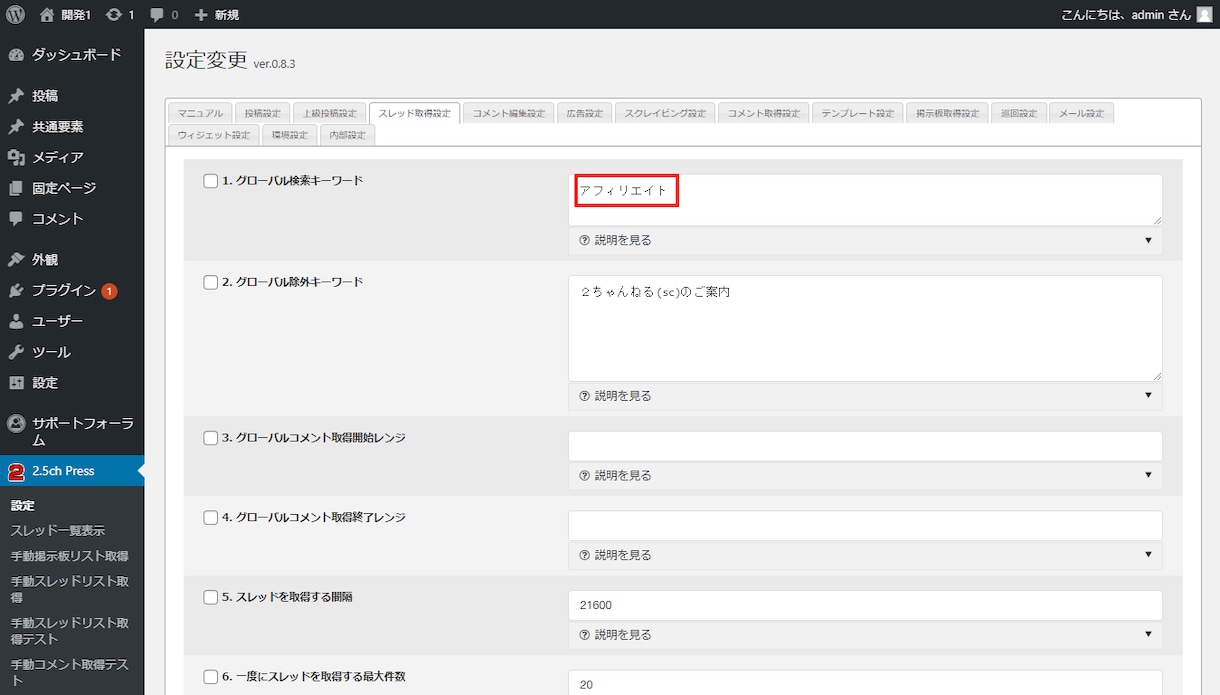Open the WordPress logo menu
Screen dimensions: 1220x695
point(15,14)
